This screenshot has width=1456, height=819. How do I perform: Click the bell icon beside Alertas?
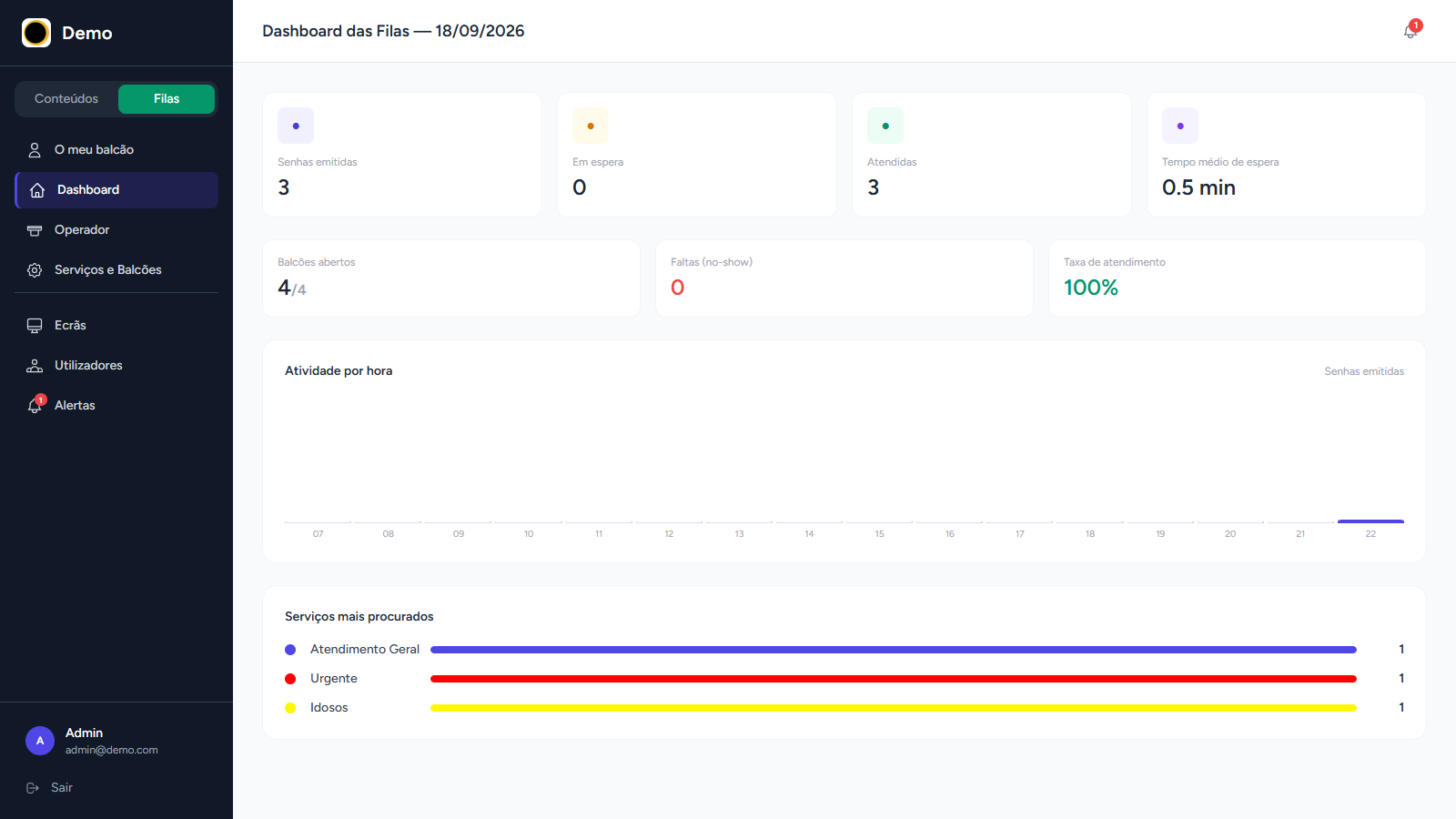tap(35, 406)
